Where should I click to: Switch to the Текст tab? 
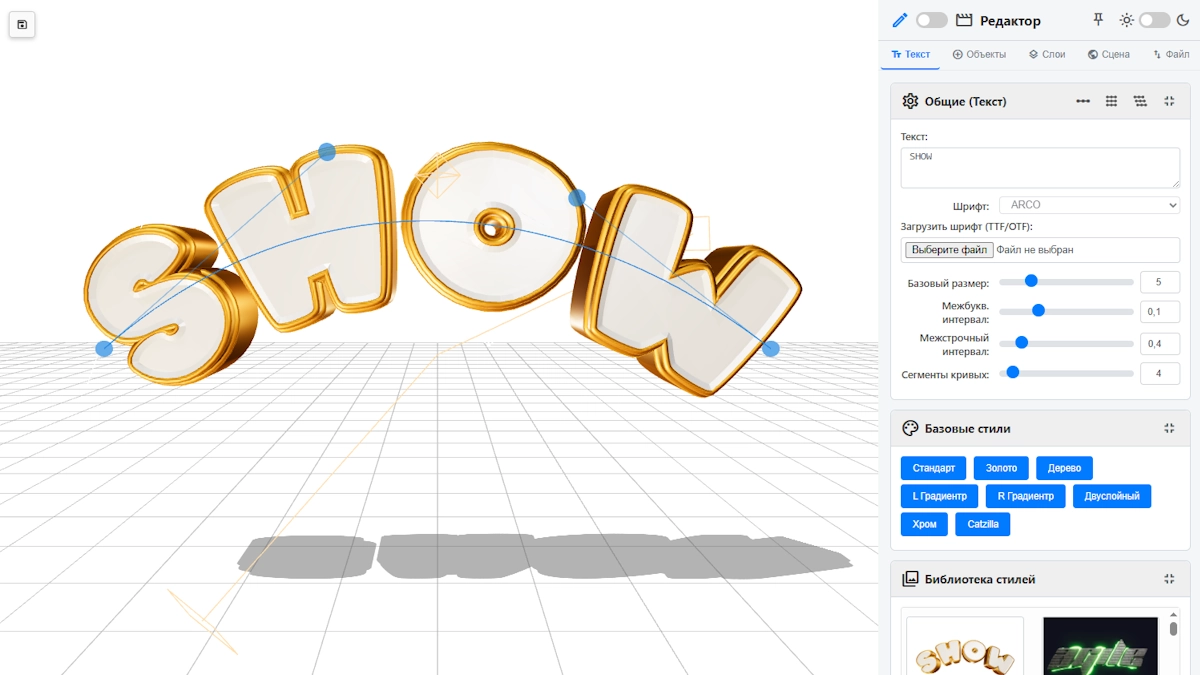click(x=910, y=54)
